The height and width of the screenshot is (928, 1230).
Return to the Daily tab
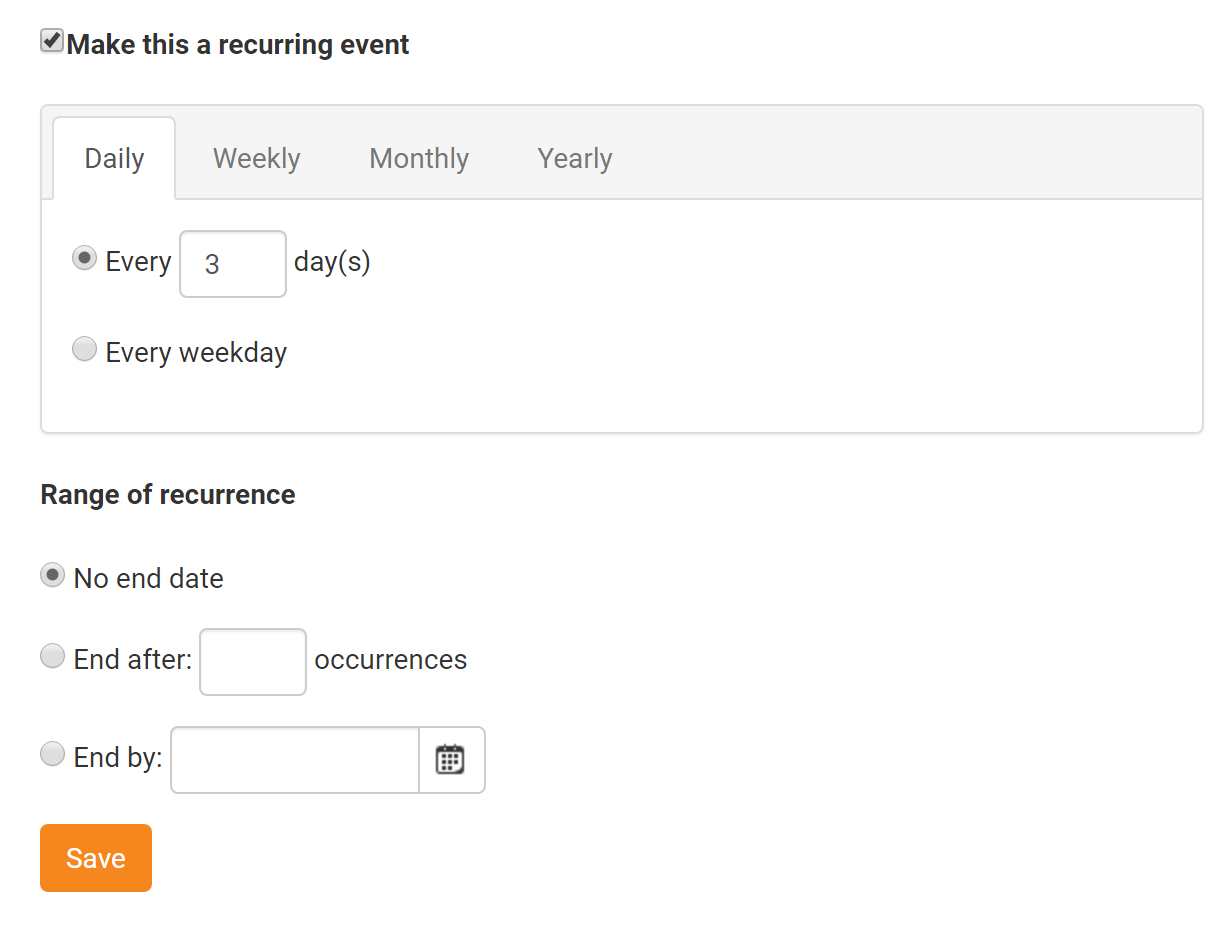[x=113, y=158]
